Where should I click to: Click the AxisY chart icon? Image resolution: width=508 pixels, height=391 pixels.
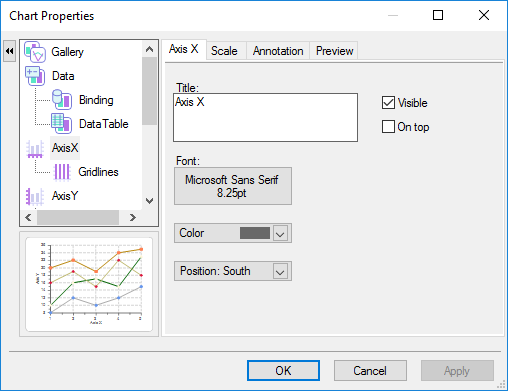(x=35, y=196)
